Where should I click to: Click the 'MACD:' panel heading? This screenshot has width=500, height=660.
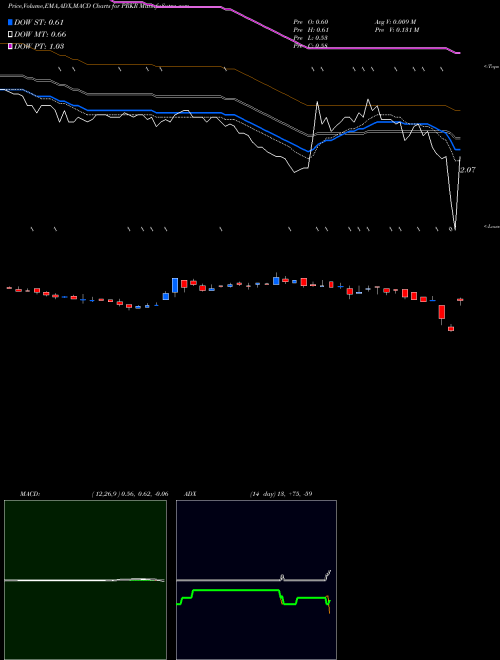(30, 494)
